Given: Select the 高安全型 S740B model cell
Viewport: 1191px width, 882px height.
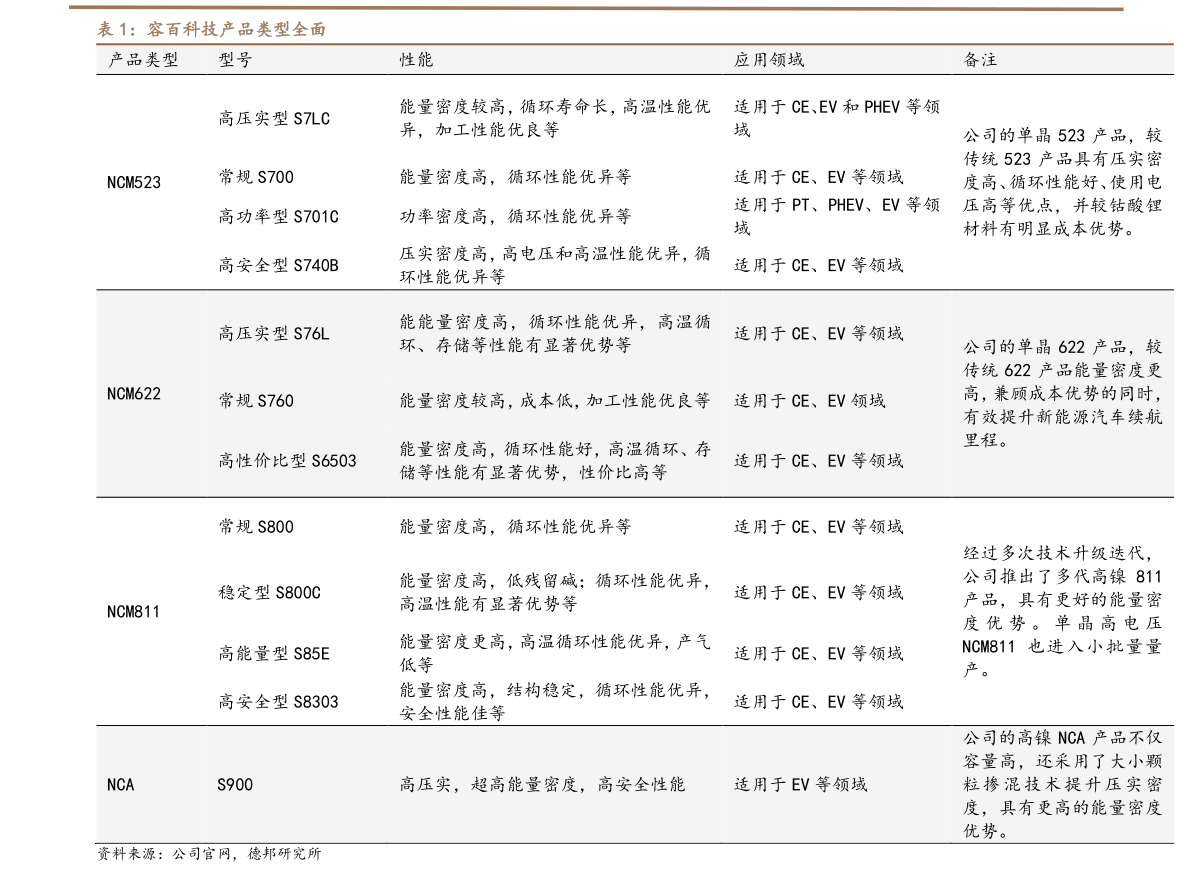Looking at the screenshot, I should (278, 265).
